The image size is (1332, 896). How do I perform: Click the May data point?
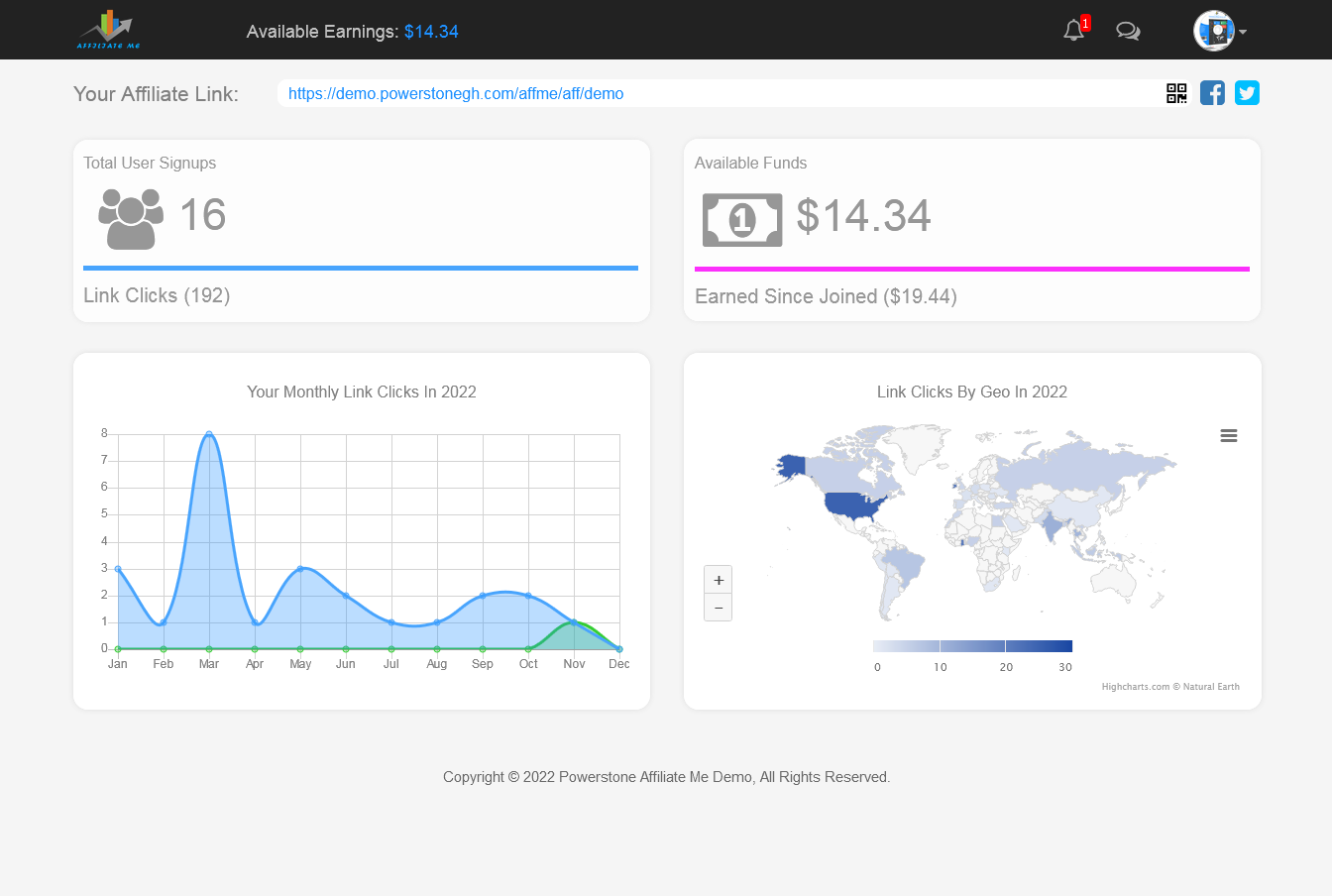[300, 569]
